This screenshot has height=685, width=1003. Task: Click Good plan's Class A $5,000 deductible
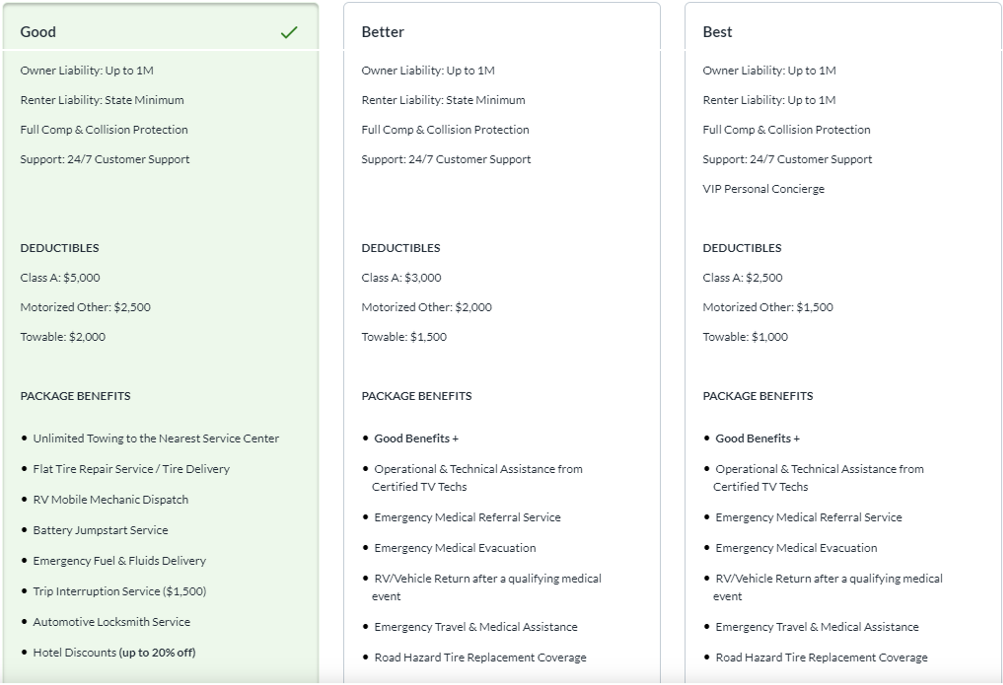point(60,278)
